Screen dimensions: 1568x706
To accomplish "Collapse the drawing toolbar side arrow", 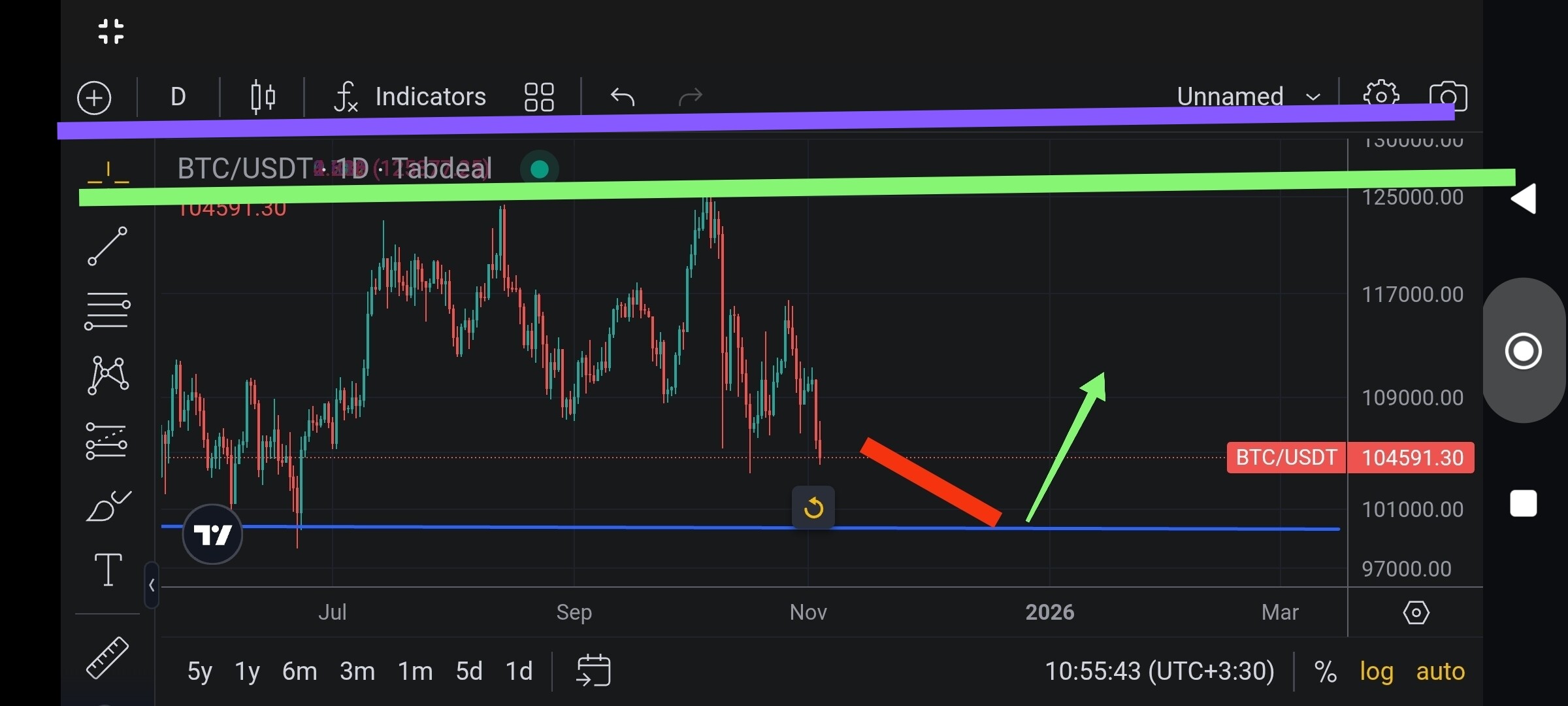I will point(152,585).
